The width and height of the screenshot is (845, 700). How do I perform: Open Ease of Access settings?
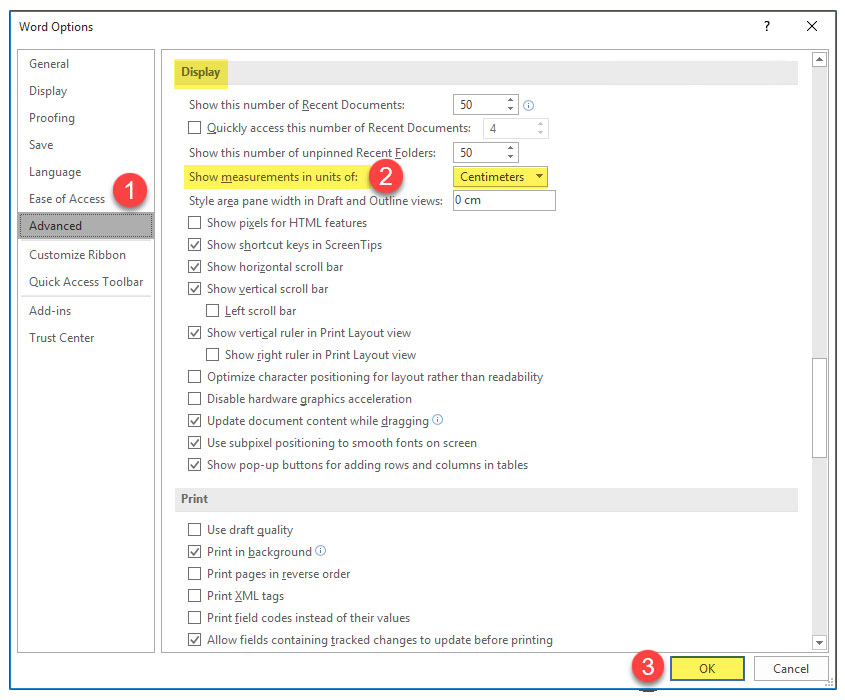pos(86,199)
